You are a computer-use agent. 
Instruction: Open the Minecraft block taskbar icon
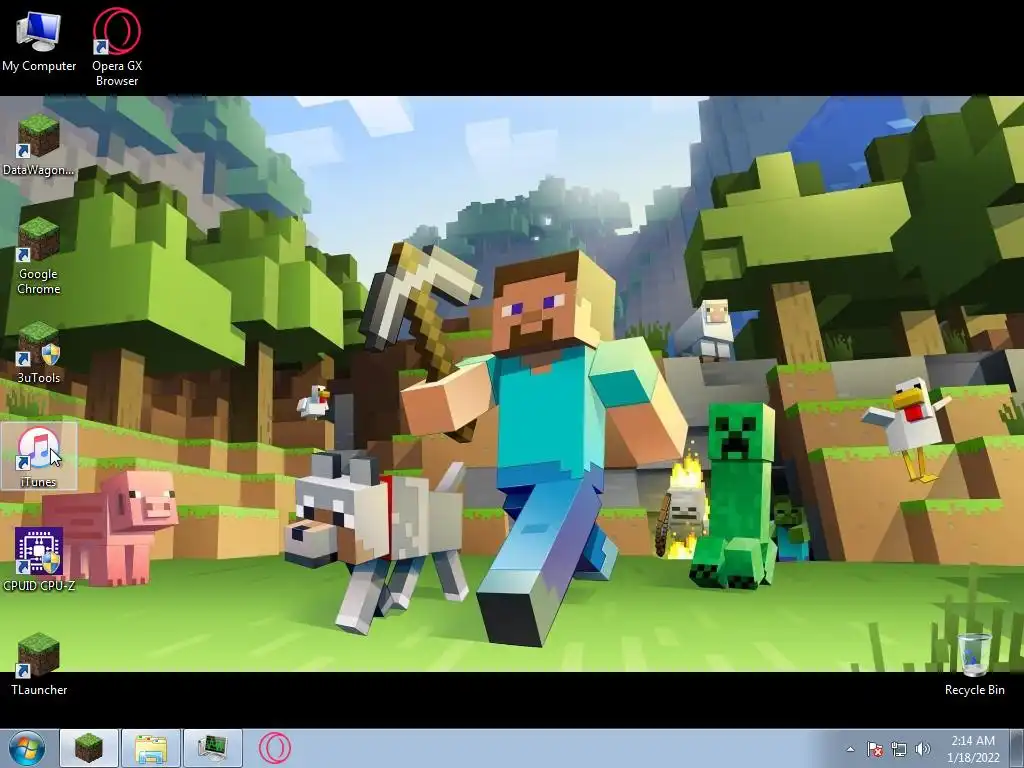pyautogui.click(x=89, y=748)
